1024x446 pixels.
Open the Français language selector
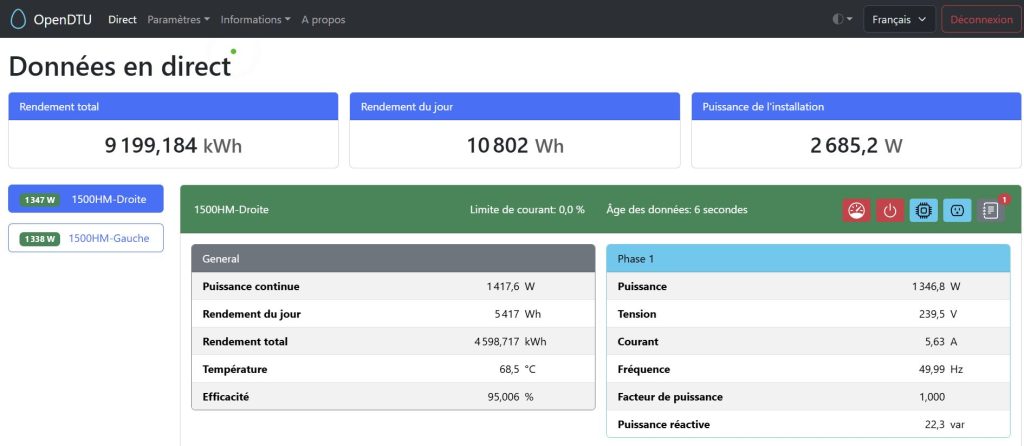point(899,19)
